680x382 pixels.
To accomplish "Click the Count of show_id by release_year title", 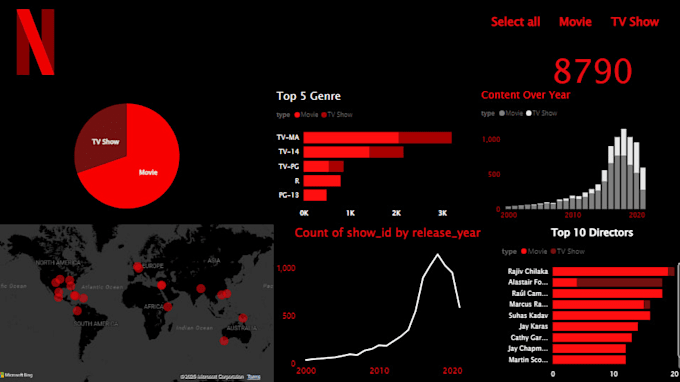I will [x=387, y=233].
